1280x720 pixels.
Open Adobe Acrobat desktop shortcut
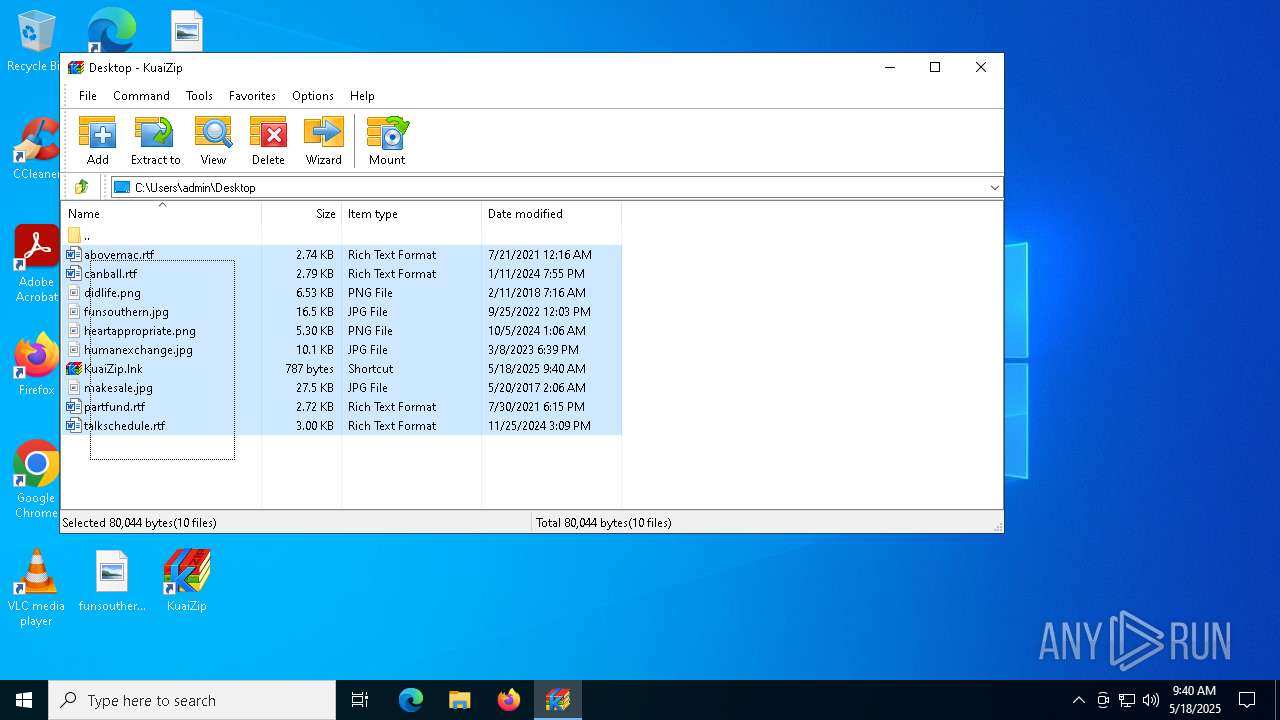click(x=36, y=264)
